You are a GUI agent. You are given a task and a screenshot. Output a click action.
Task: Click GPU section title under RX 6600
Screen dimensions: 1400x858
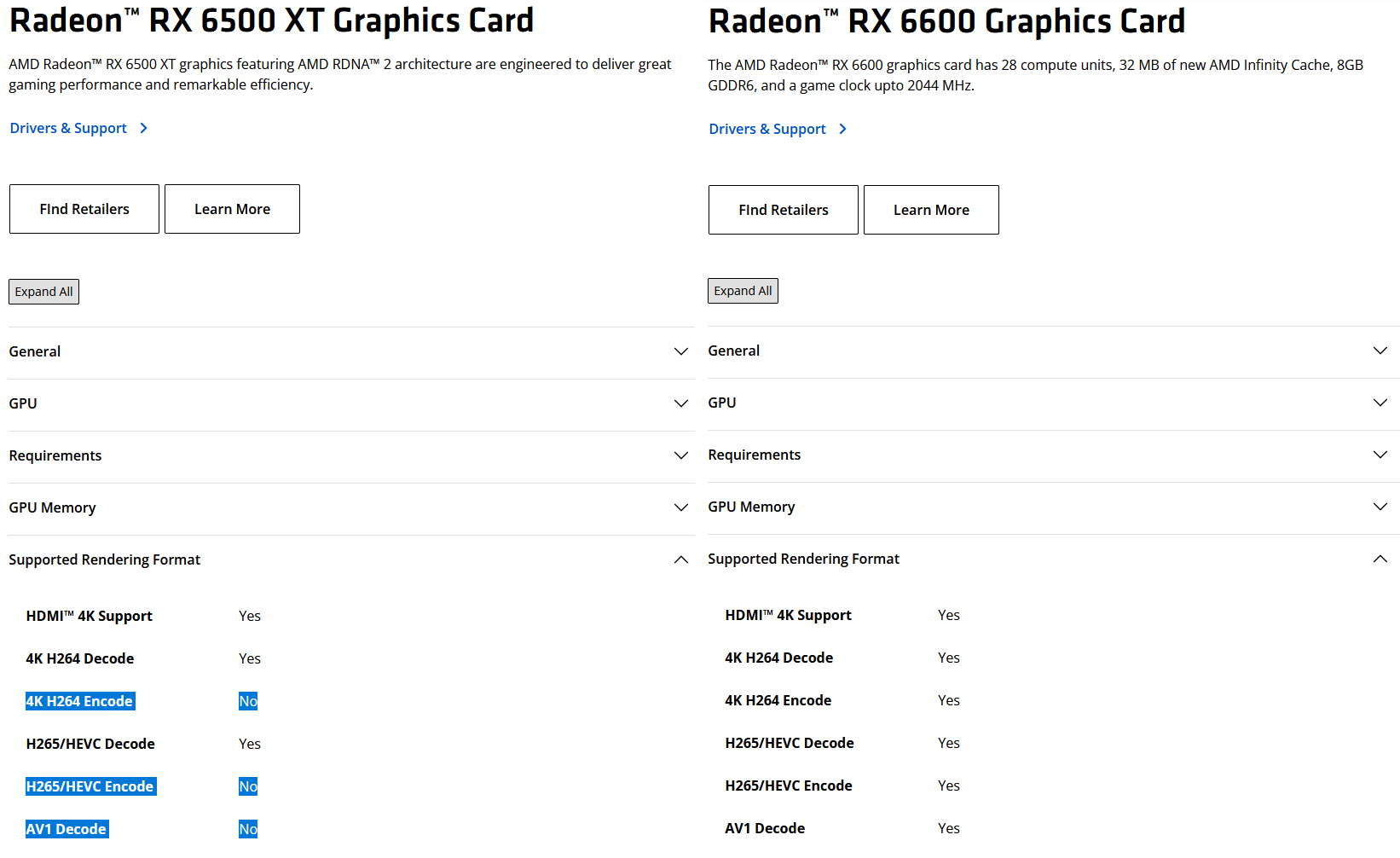click(x=722, y=403)
